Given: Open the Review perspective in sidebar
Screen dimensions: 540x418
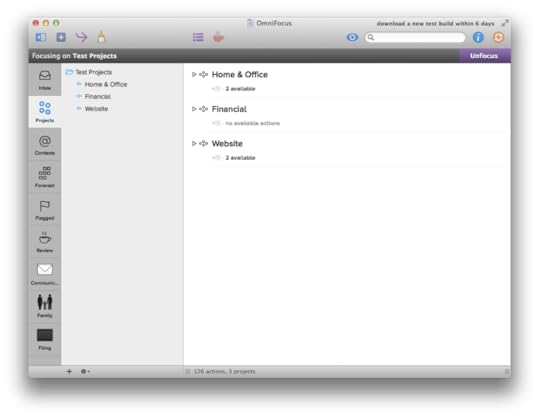Looking at the screenshot, I should point(45,242).
